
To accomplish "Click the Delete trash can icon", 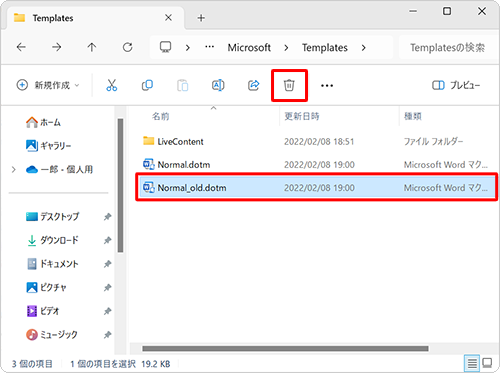I will coord(289,85).
